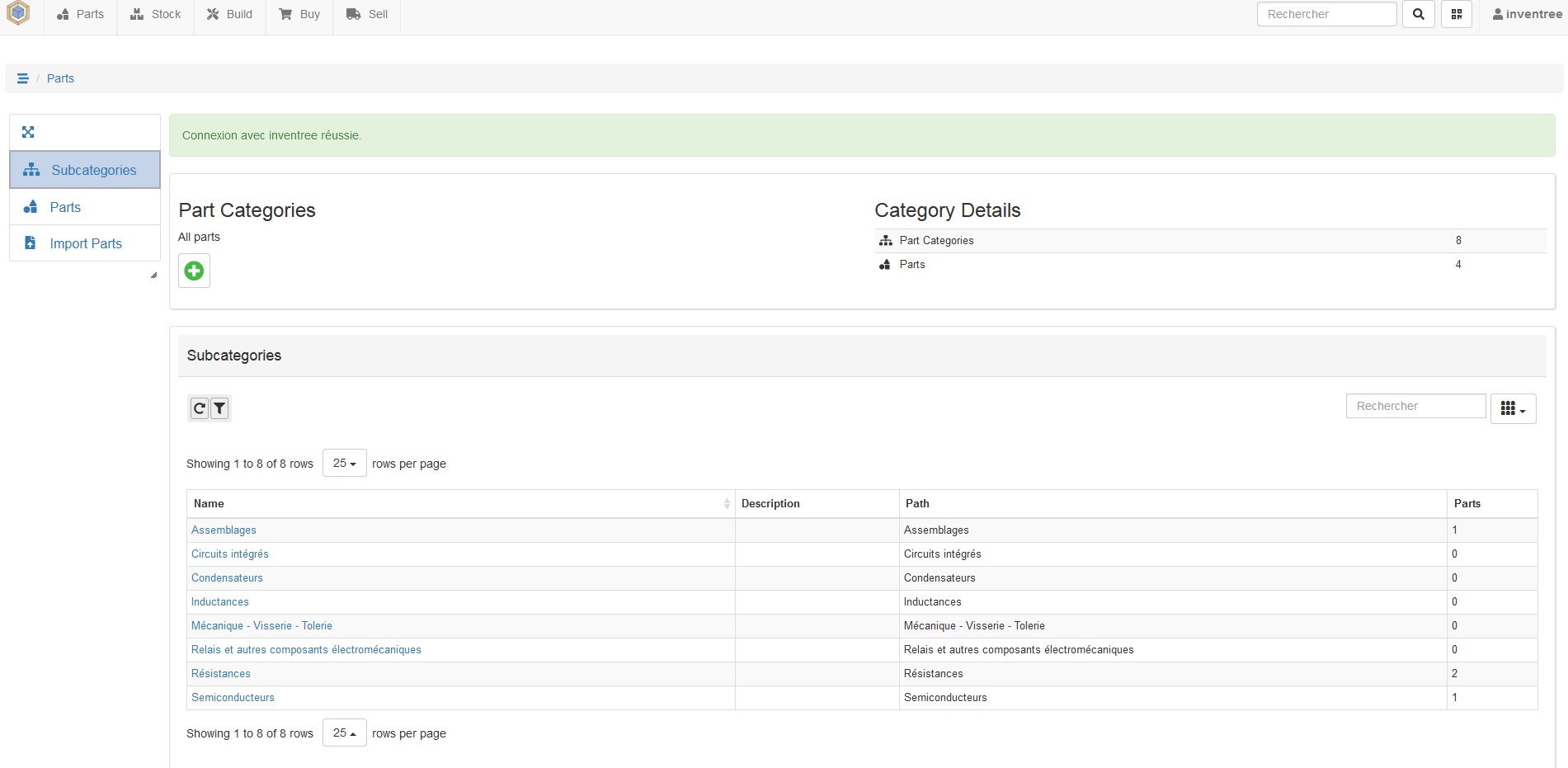Open the table filter icon
The height and width of the screenshot is (768, 1568).
pos(219,408)
